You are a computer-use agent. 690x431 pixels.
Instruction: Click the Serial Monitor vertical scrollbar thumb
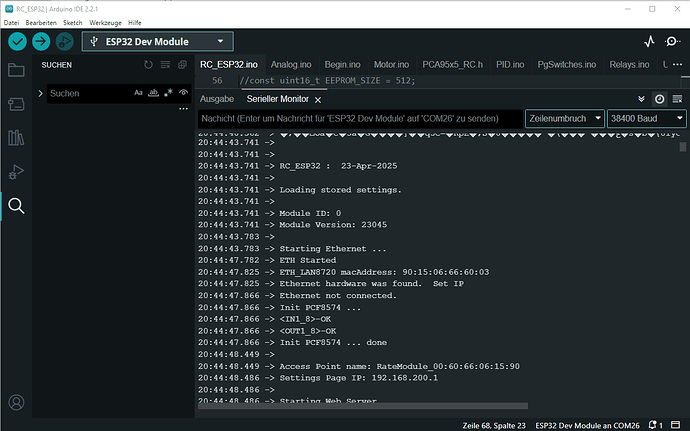tap(683, 147)
